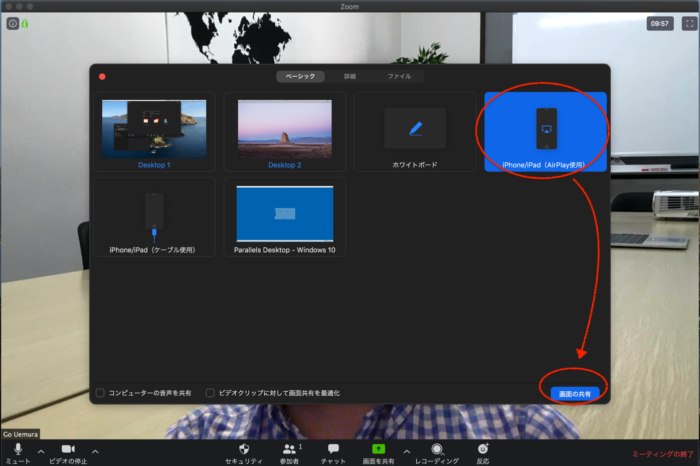Click the Go Uemura name label
This screenshot has height=466, width=700.
[21, 434]
